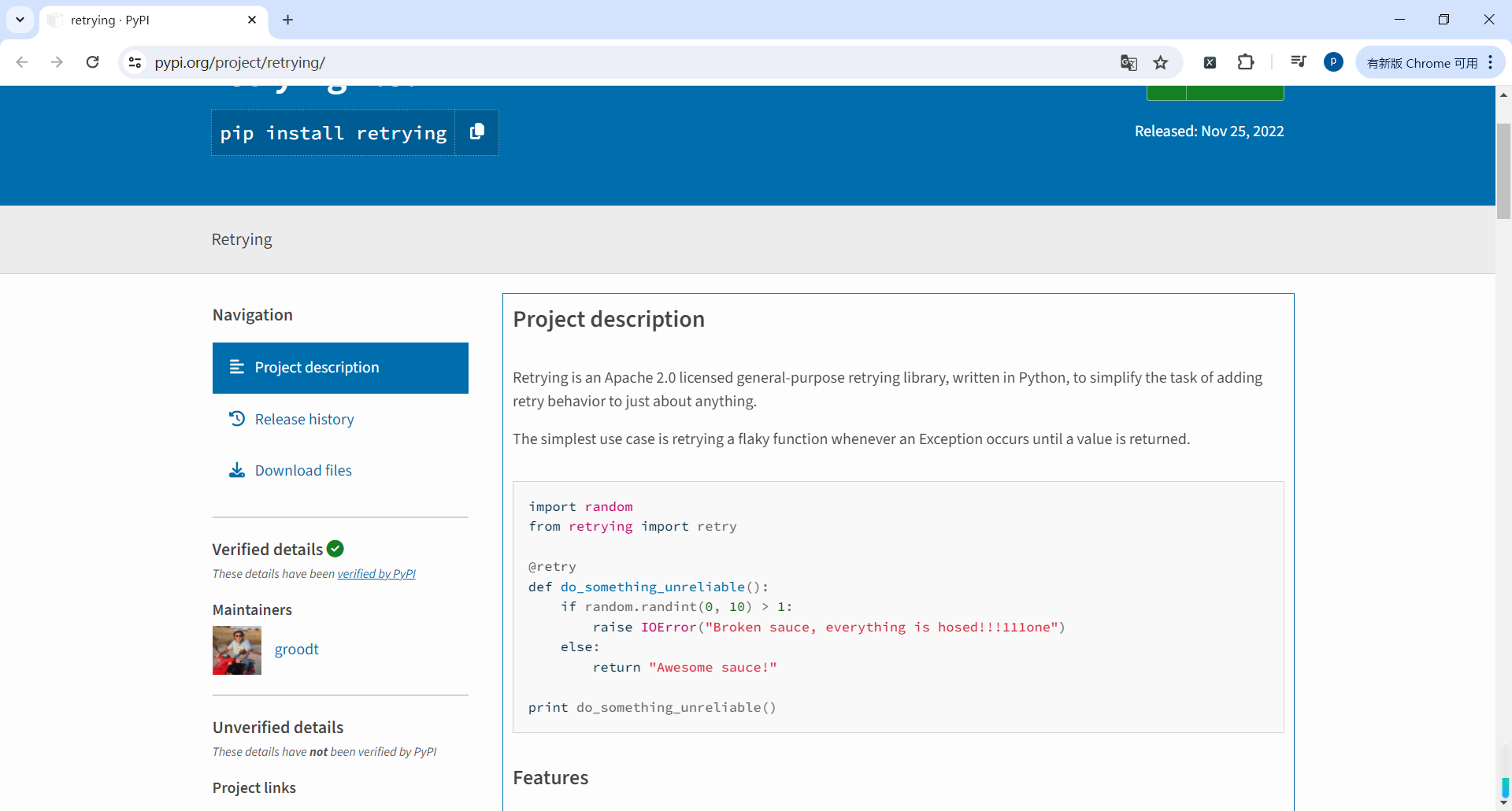
Task: Click the Project links heading
Action: tap(254, 787)
